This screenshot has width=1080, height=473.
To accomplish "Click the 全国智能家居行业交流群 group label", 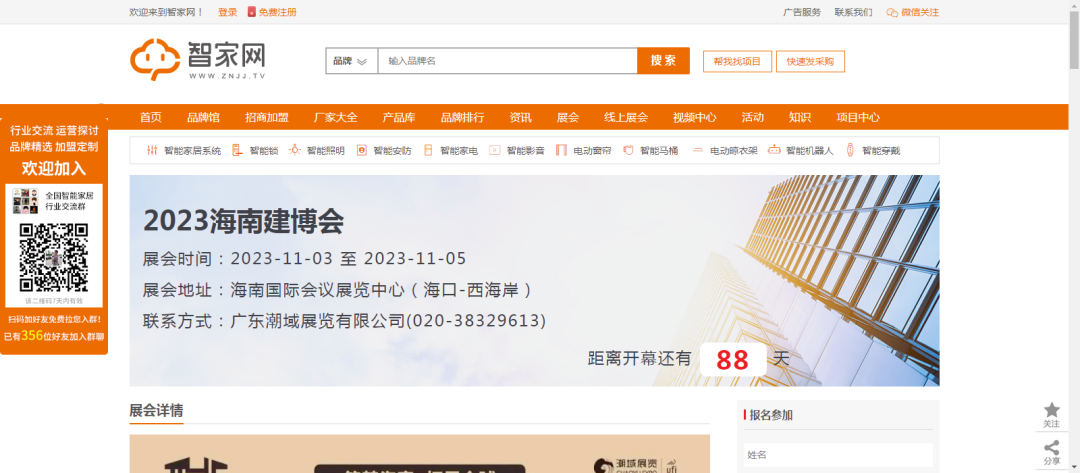I will (69, 201).
